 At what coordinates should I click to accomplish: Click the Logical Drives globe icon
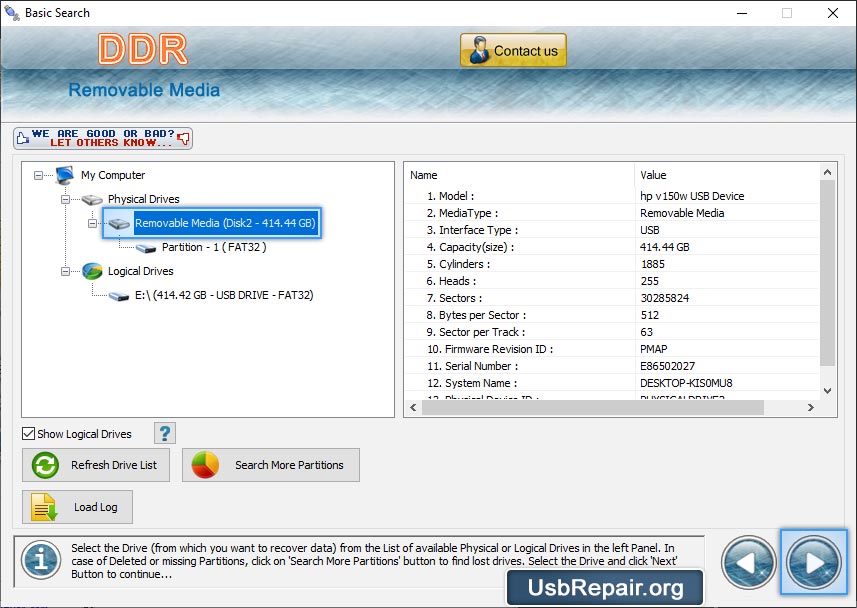tap(92, 271)
